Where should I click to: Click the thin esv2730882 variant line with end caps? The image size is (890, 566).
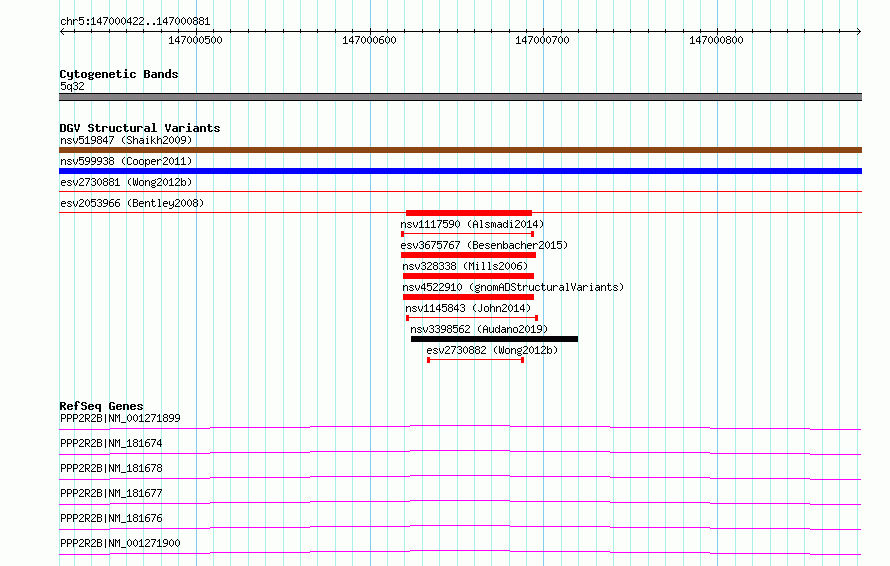click(476, 360)
